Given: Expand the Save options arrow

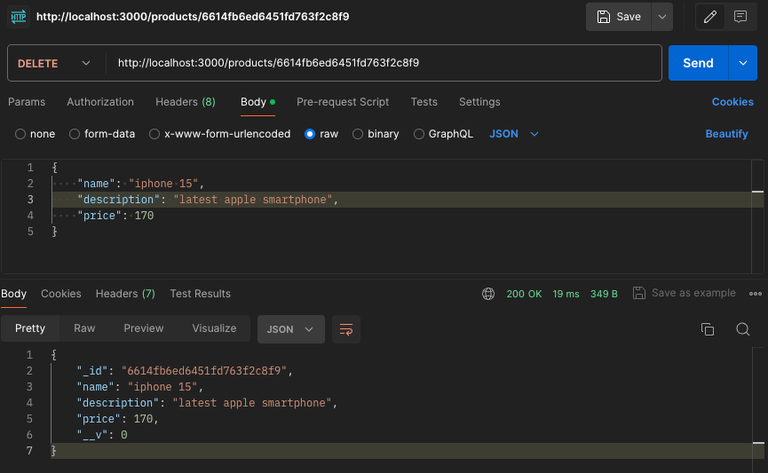Looking at the screenshot, I should (662, 17).
